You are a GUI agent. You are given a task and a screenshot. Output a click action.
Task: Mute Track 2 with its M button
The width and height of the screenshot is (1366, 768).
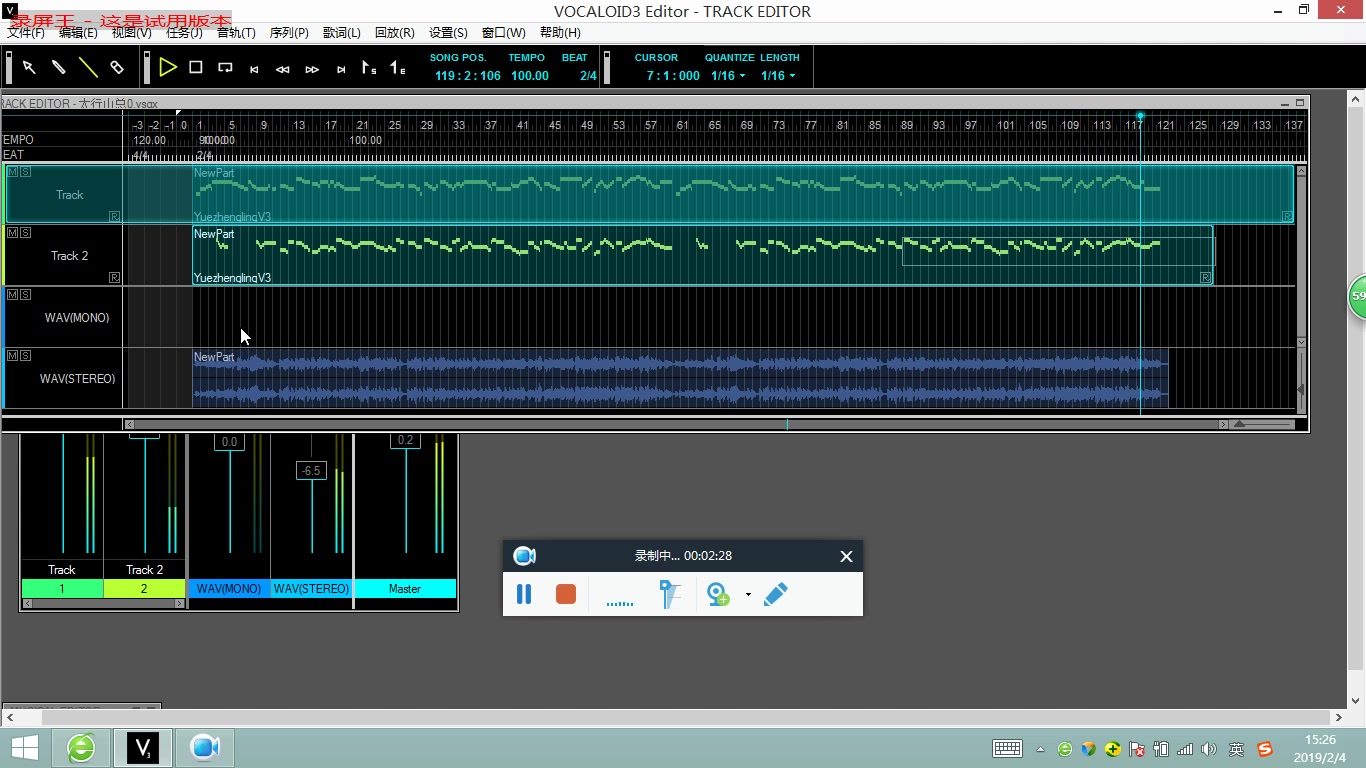tap(12, 233)
